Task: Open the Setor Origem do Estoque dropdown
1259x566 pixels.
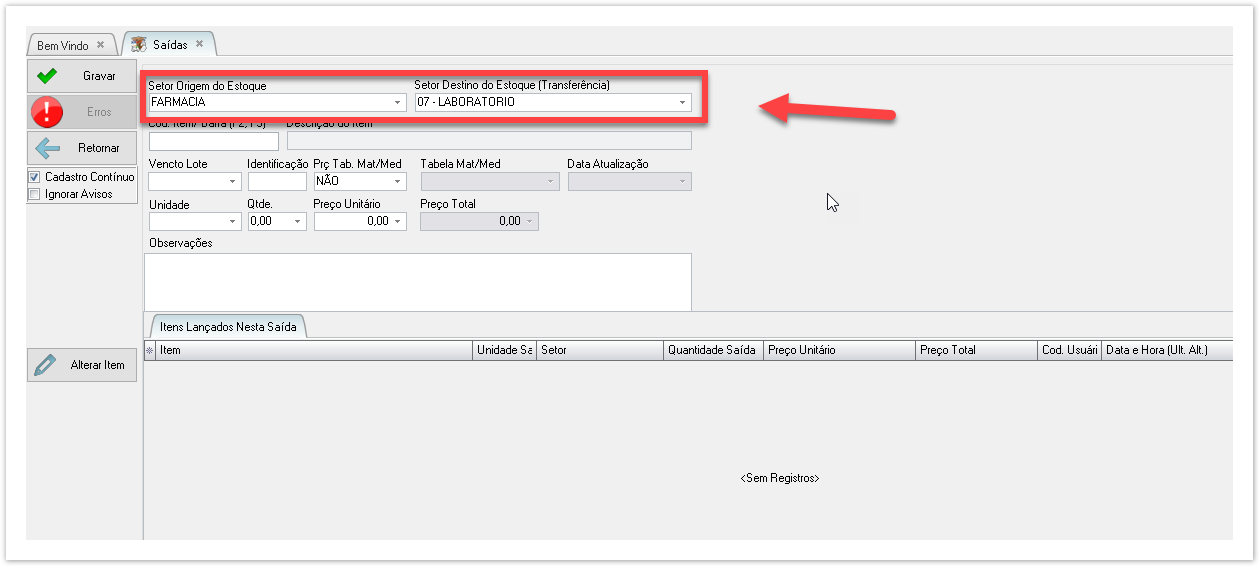Action: coord(397,102)
